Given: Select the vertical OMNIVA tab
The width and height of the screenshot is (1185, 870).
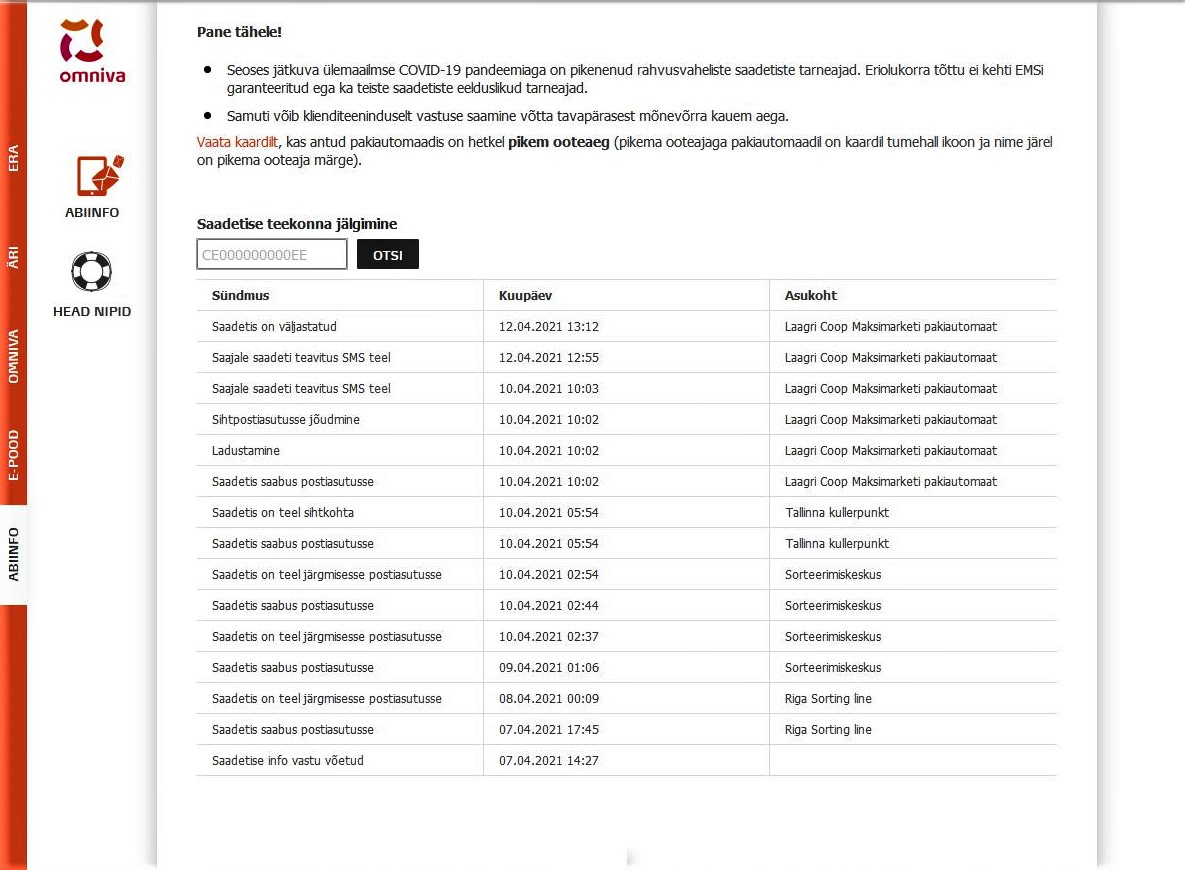Looking at the screenshot, I should pos(13,357).
